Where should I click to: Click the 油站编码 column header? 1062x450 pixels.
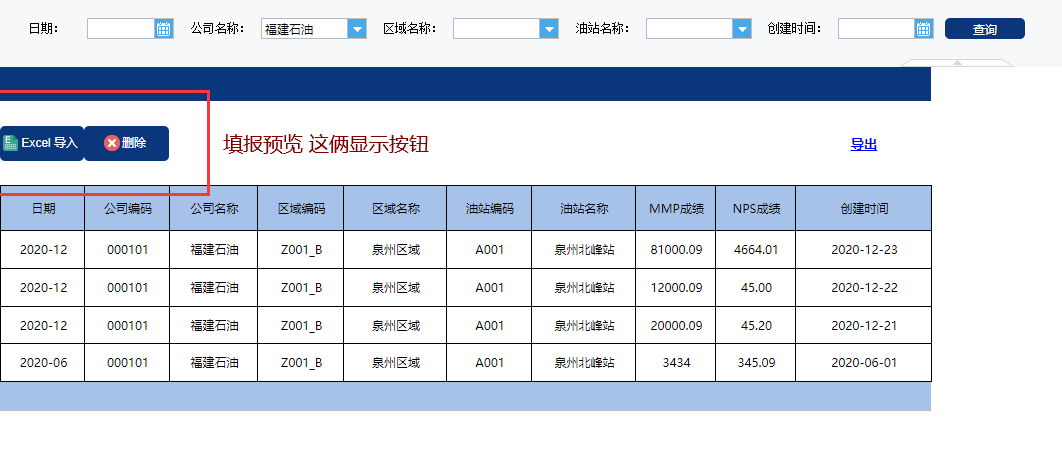(x=489, y=208)
